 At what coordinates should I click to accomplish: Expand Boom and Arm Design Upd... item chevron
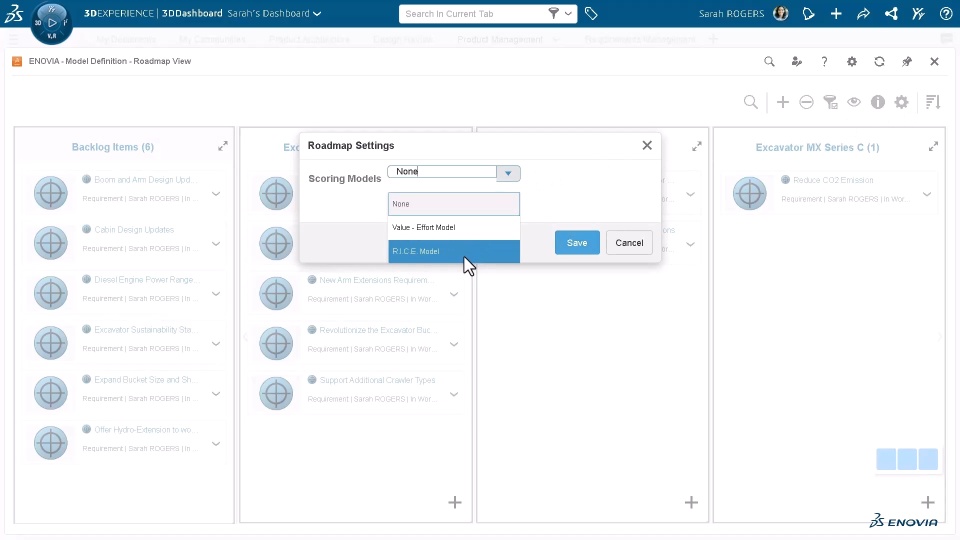point(216,194)
